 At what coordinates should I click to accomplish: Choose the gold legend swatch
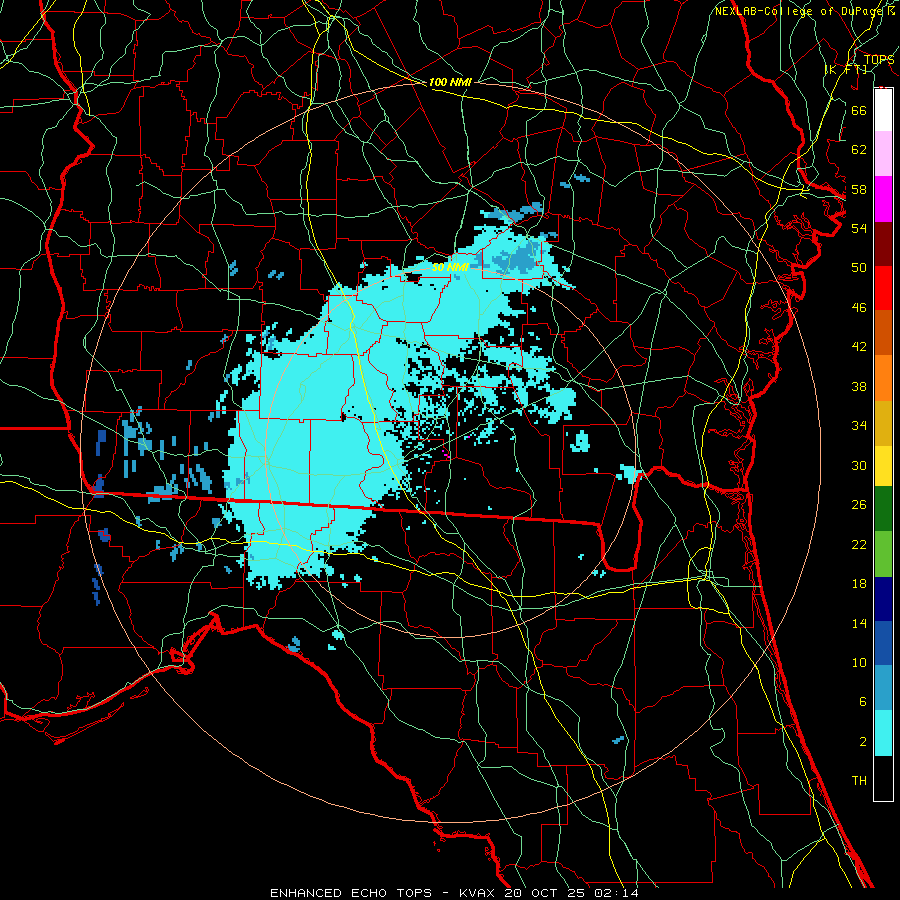click(883, 423)
